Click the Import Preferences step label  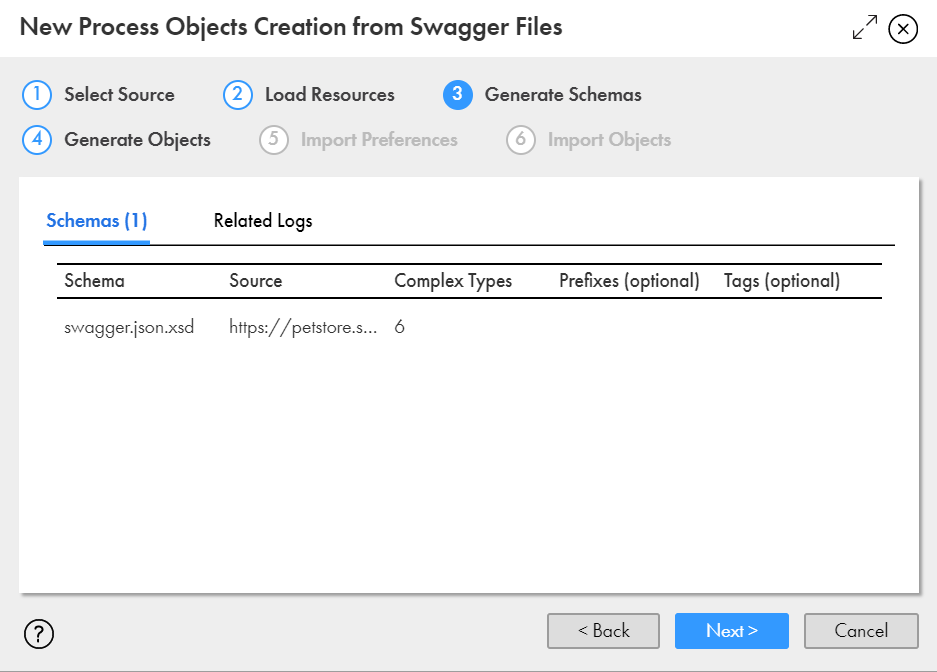pyautogui.click(x=379, y=140)
